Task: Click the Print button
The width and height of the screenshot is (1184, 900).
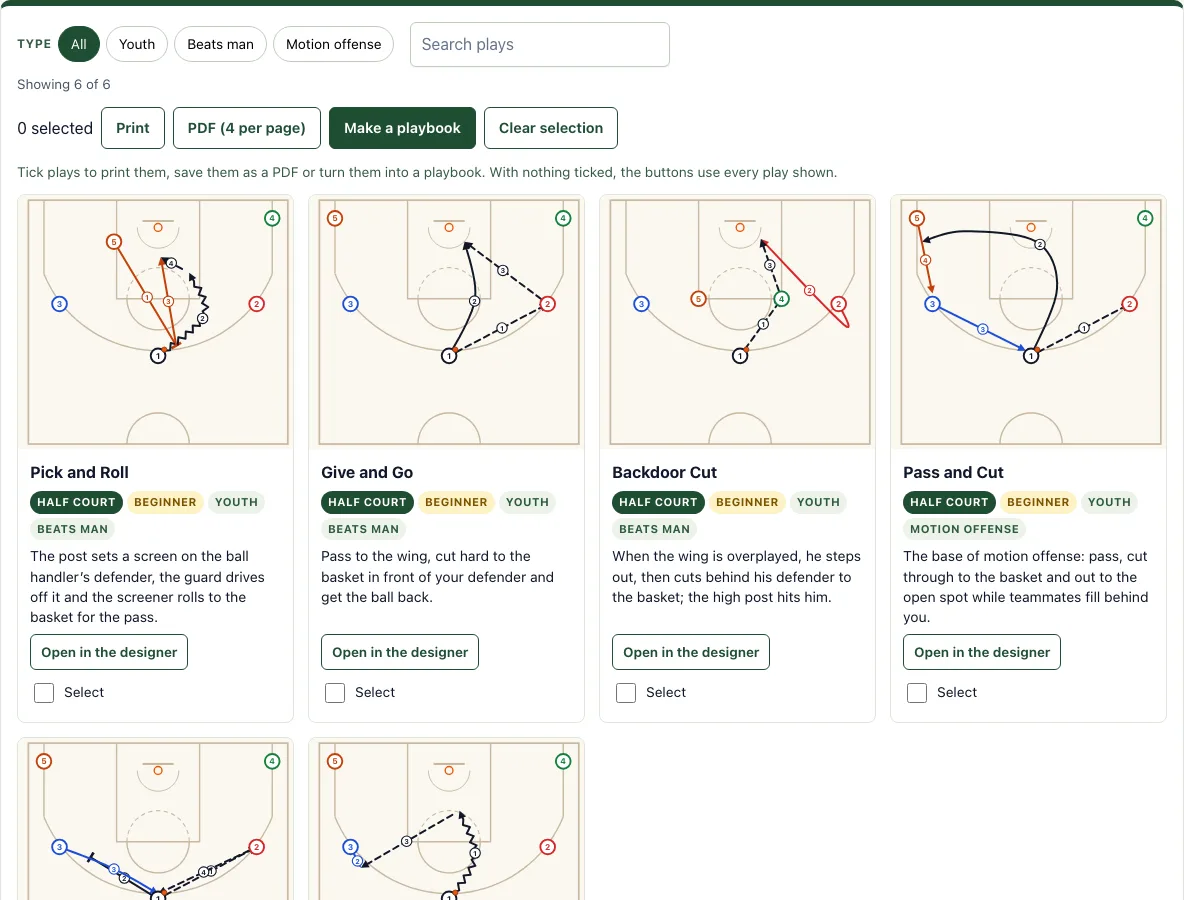Action: [x=133, y=128]
